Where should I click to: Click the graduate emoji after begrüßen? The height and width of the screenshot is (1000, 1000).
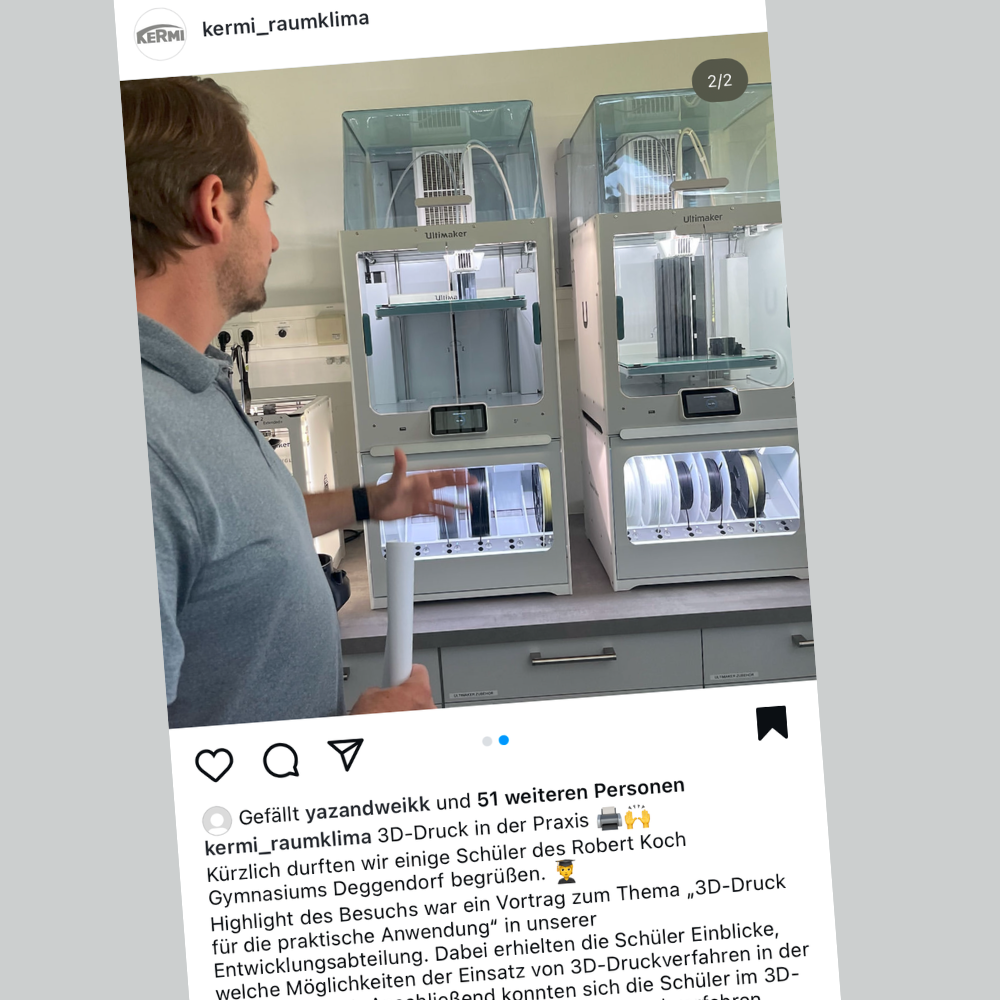(x=566, y=871)
